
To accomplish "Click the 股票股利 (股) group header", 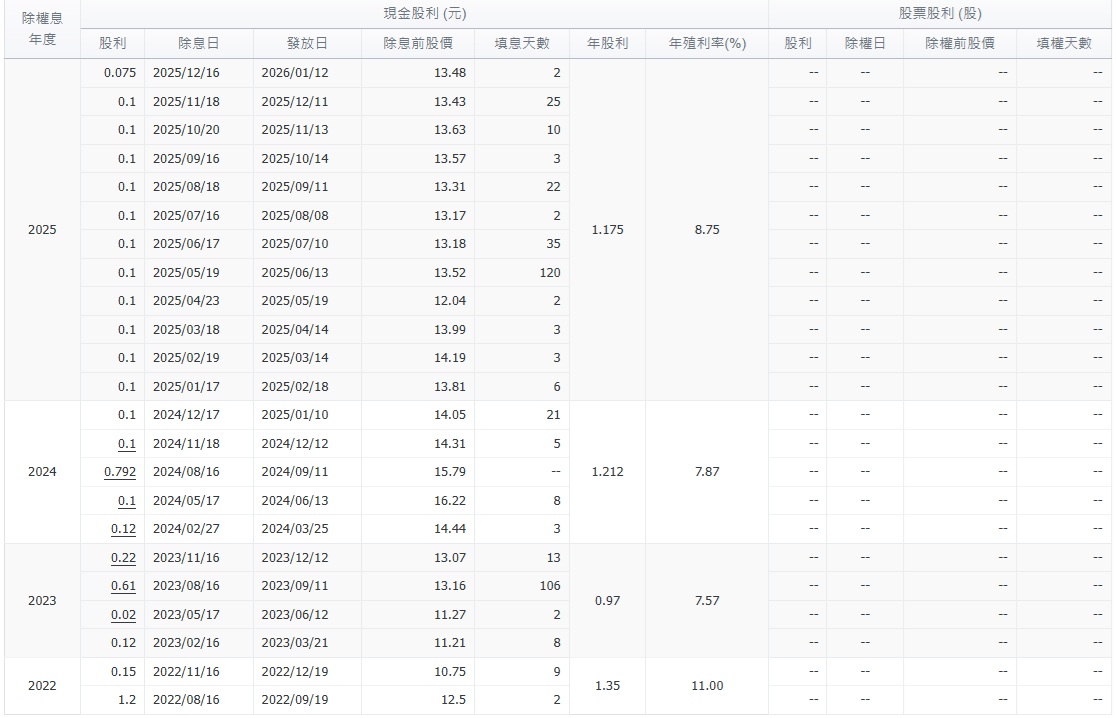I will pyautogui.click(x=940, y=14).
